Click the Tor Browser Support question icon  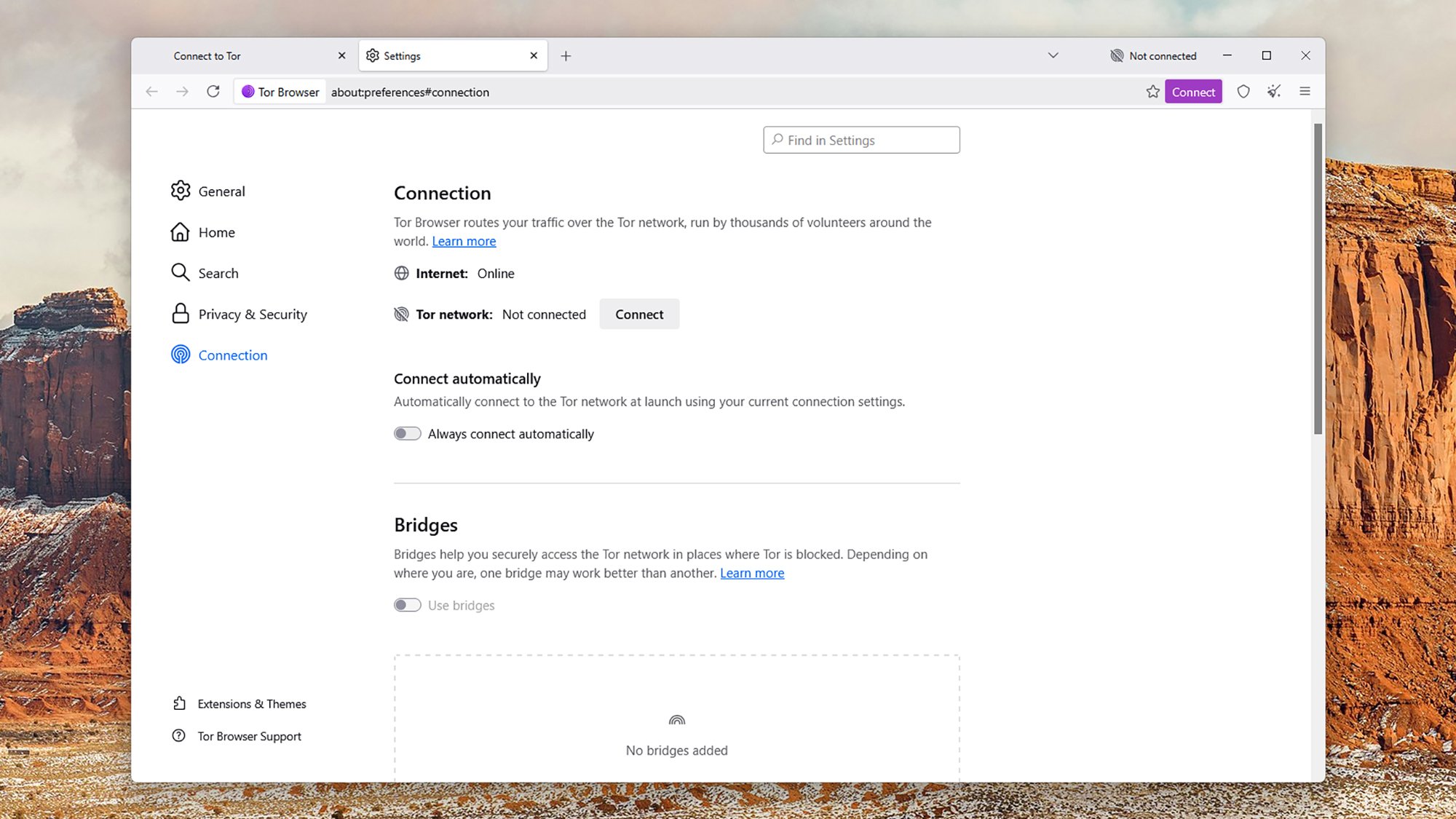coord(179,736)
